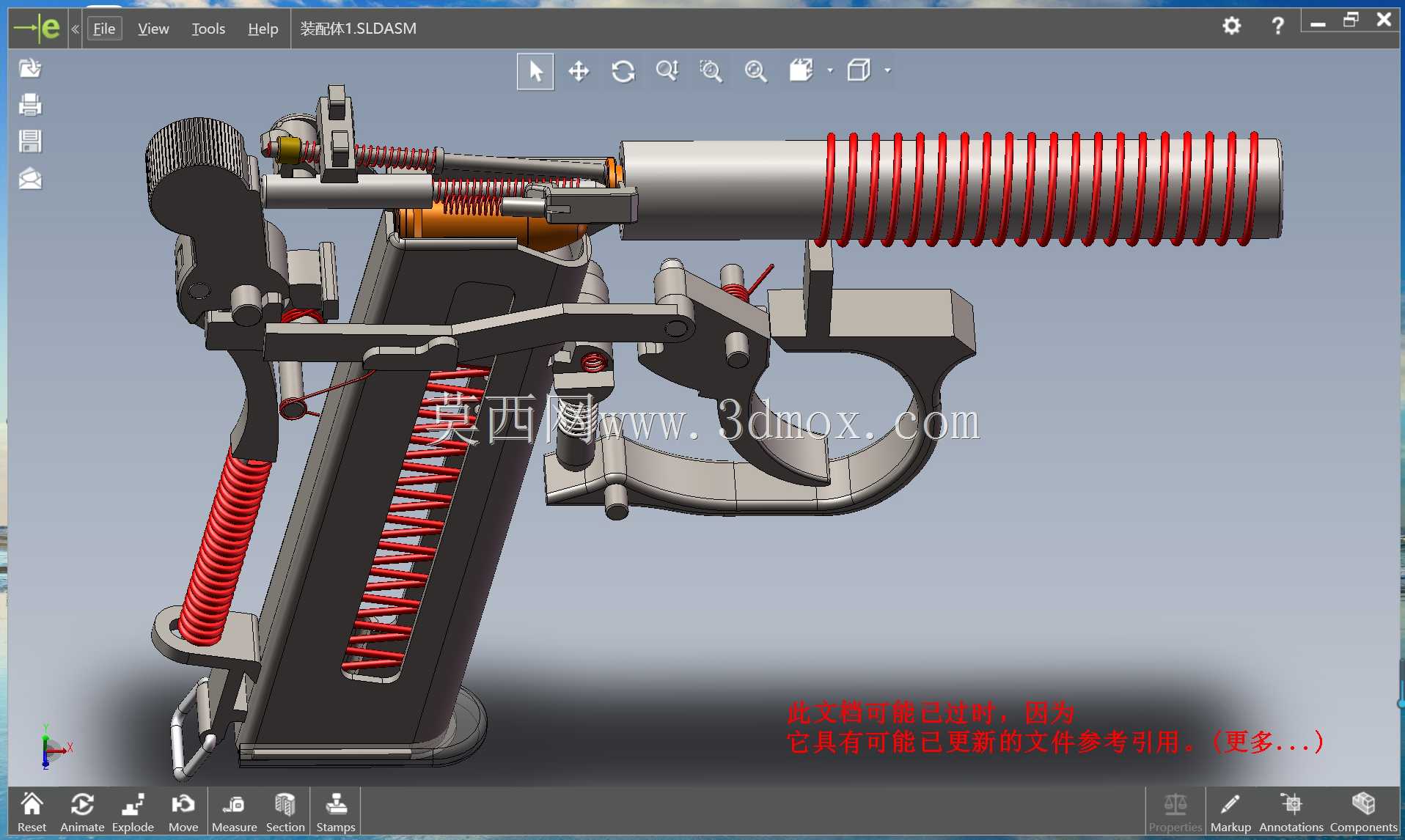
Task: Click the Zoom to Fit icon
Action: [755, 71]
